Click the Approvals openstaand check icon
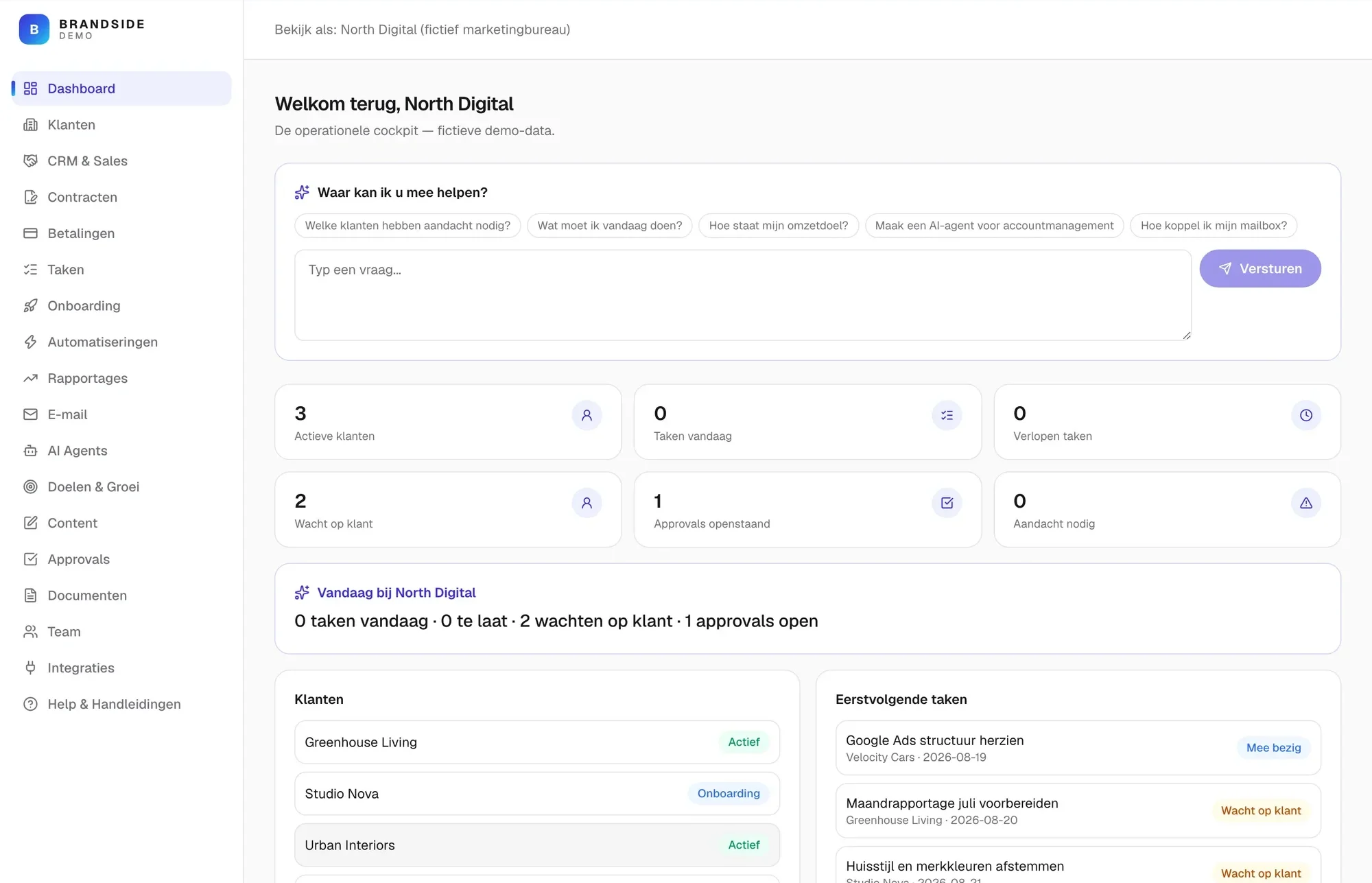Screen dimensions: 1372x883 947,503
